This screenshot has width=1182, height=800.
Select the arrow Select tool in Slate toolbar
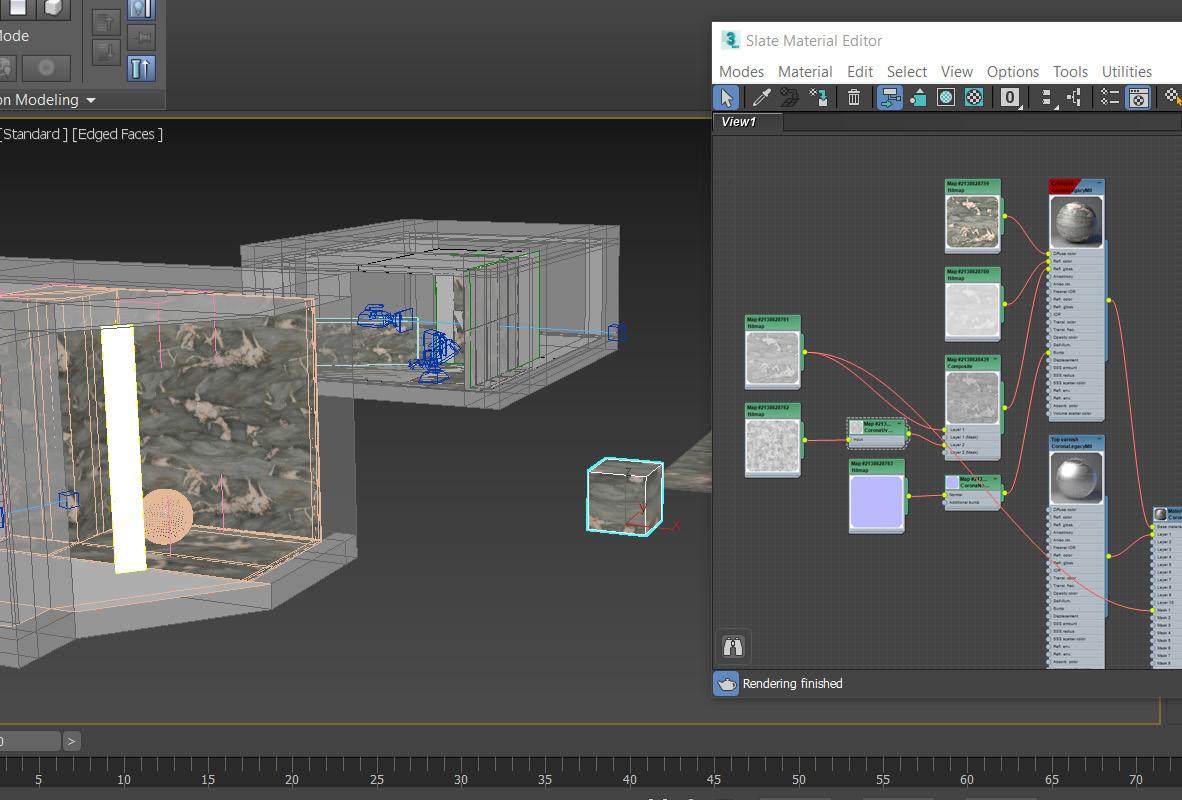(726, 97)
